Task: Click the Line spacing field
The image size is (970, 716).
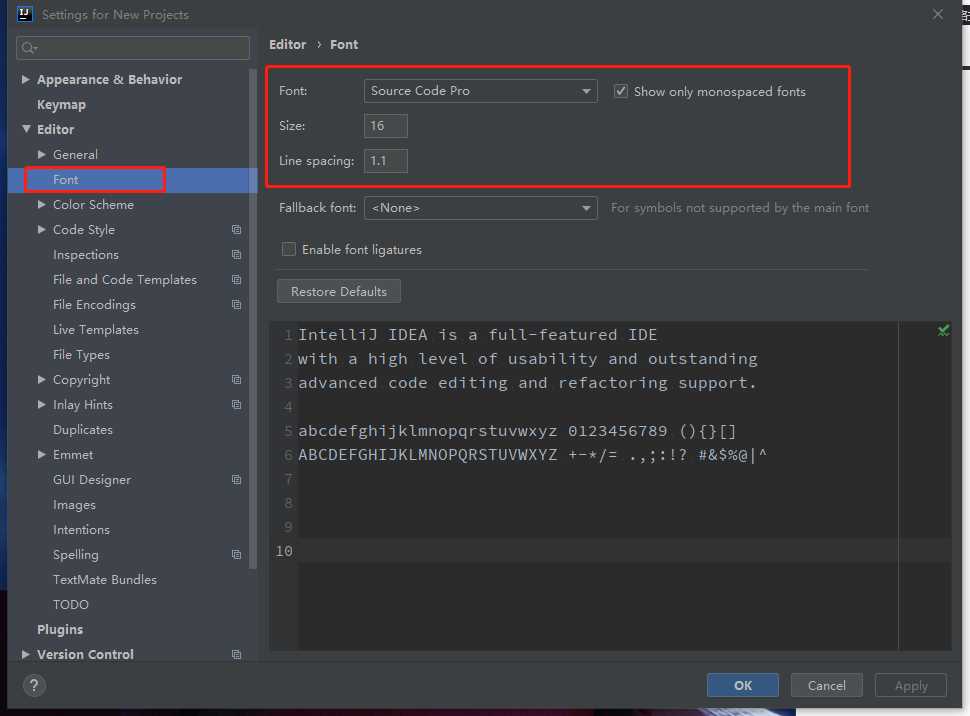Action: pos(385,161)
